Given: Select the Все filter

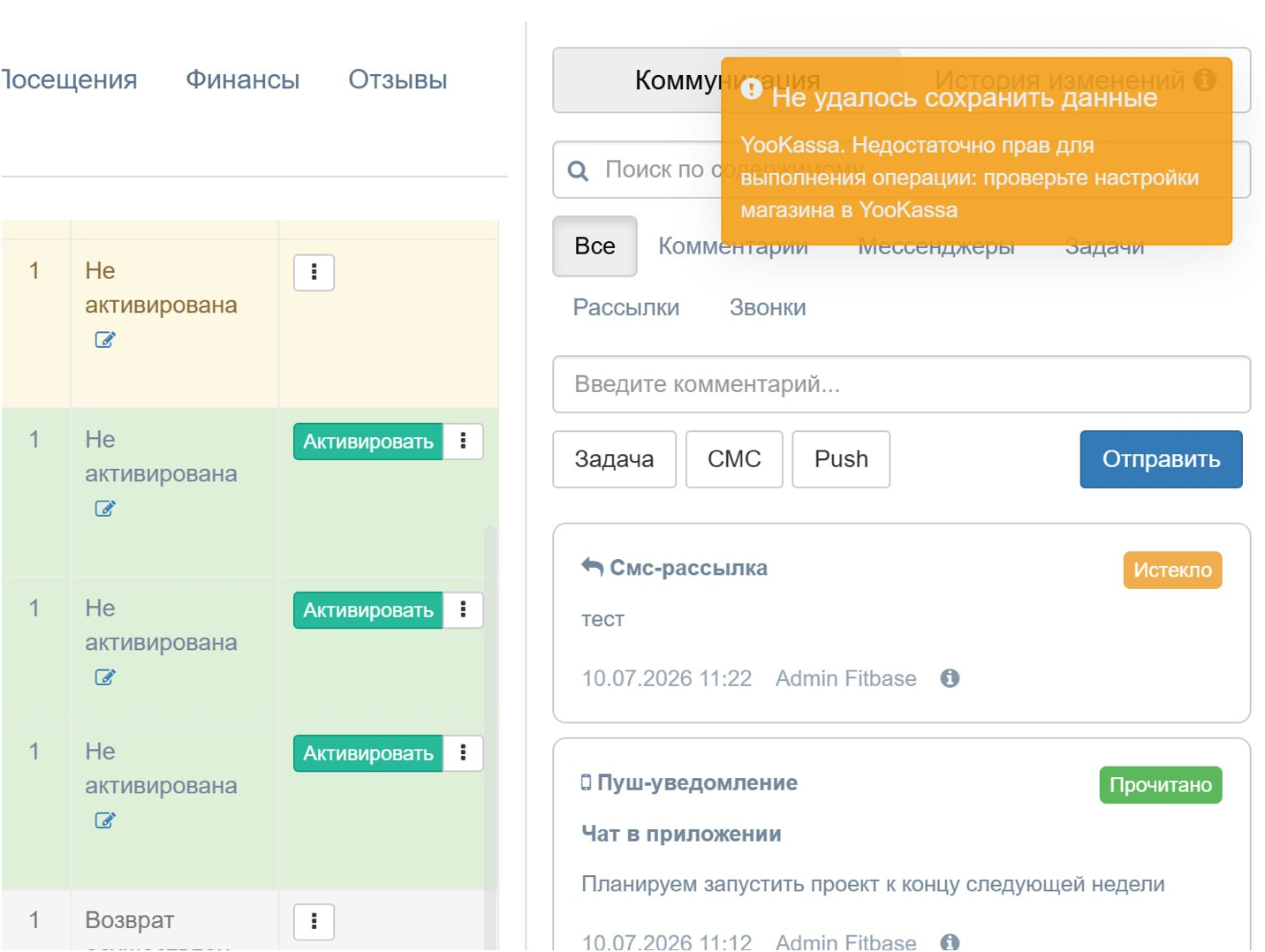Looking at the screenshot, I should pyautogui.click(x=595, y=246).
